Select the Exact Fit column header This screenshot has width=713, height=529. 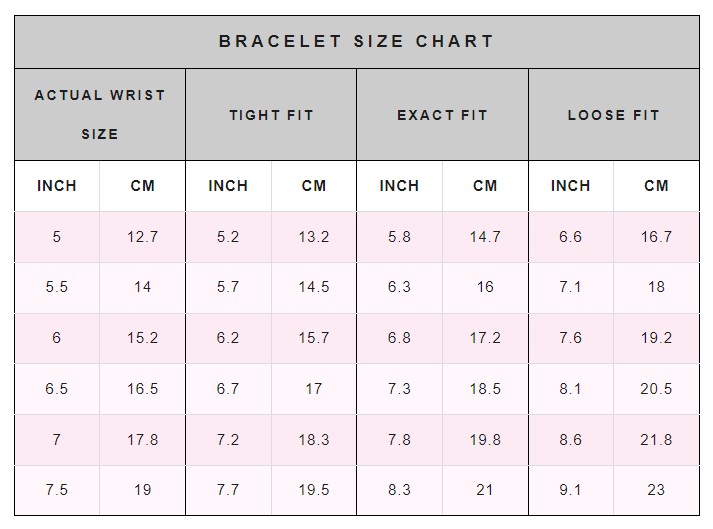(x=442, y=115)
